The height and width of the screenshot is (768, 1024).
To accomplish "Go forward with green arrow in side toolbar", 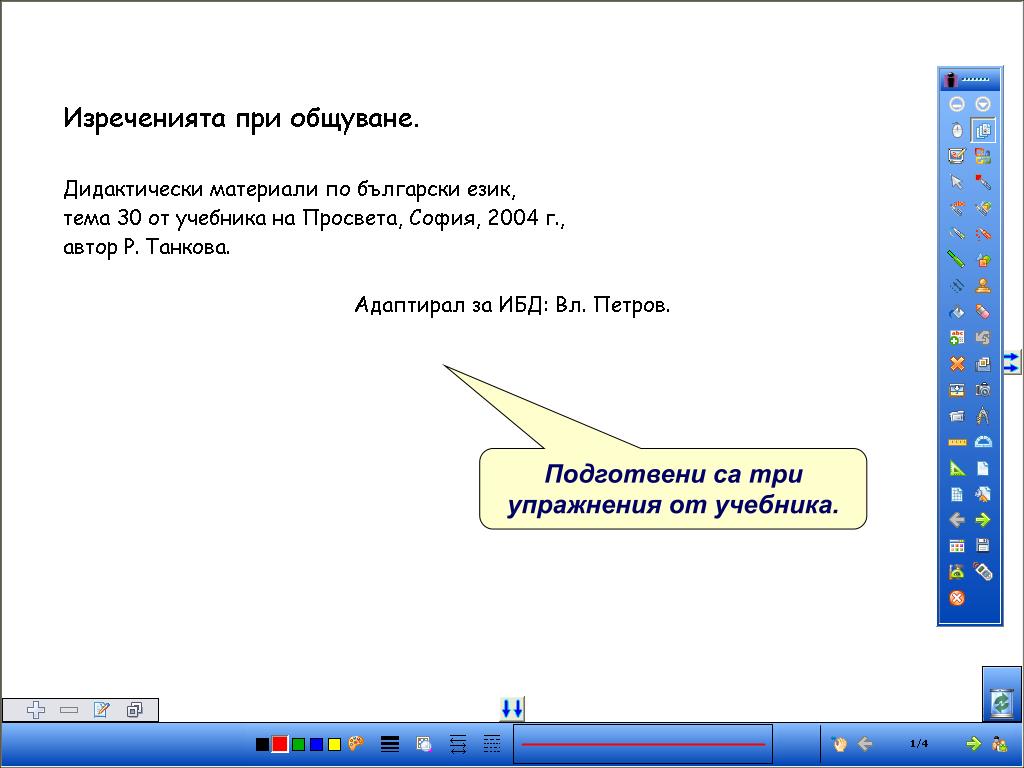I will pos(983,520).
